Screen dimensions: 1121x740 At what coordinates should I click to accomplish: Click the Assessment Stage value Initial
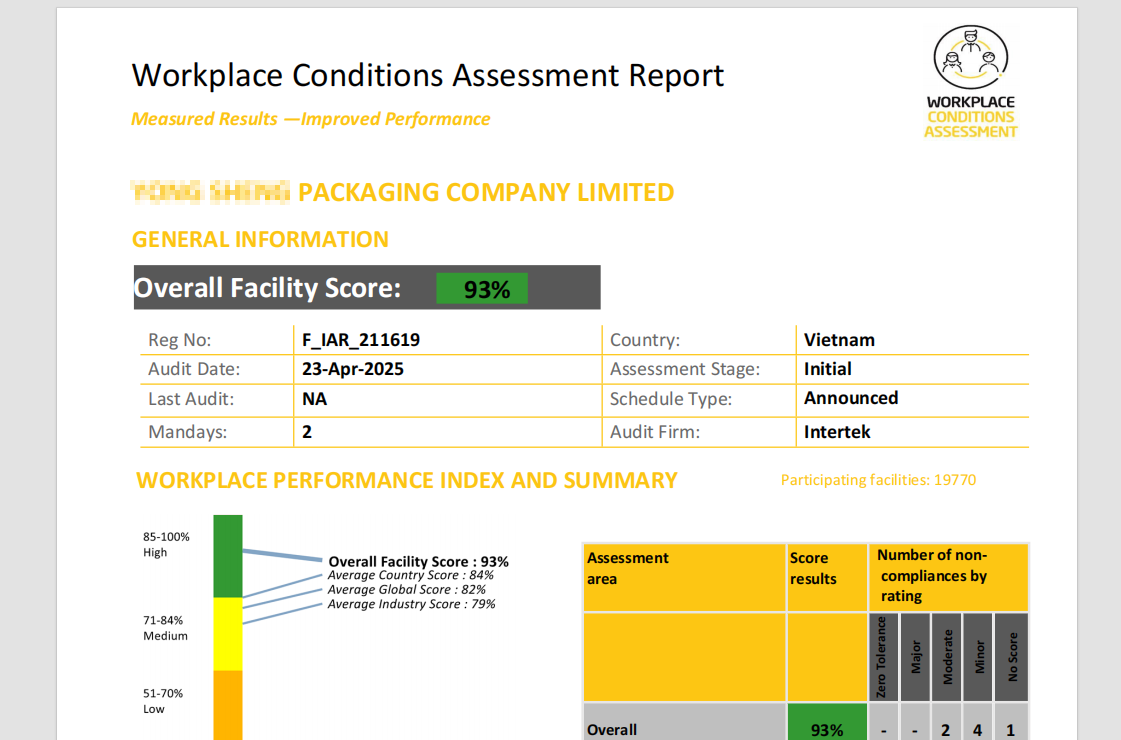pos(828,369)
